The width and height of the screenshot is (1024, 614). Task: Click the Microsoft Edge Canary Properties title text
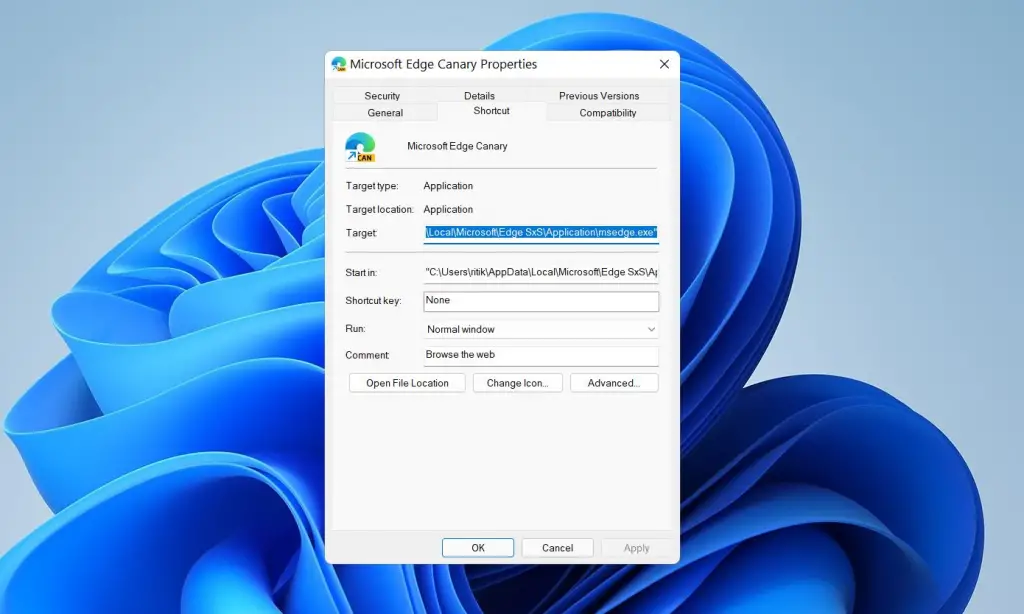point(443,64)
